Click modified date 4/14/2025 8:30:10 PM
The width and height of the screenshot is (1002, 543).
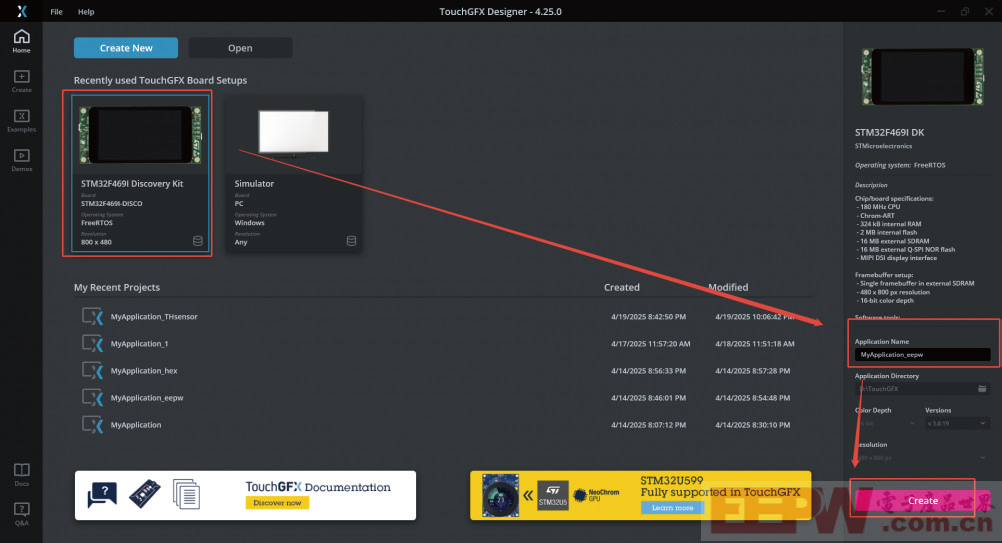[x=753, y=425]
